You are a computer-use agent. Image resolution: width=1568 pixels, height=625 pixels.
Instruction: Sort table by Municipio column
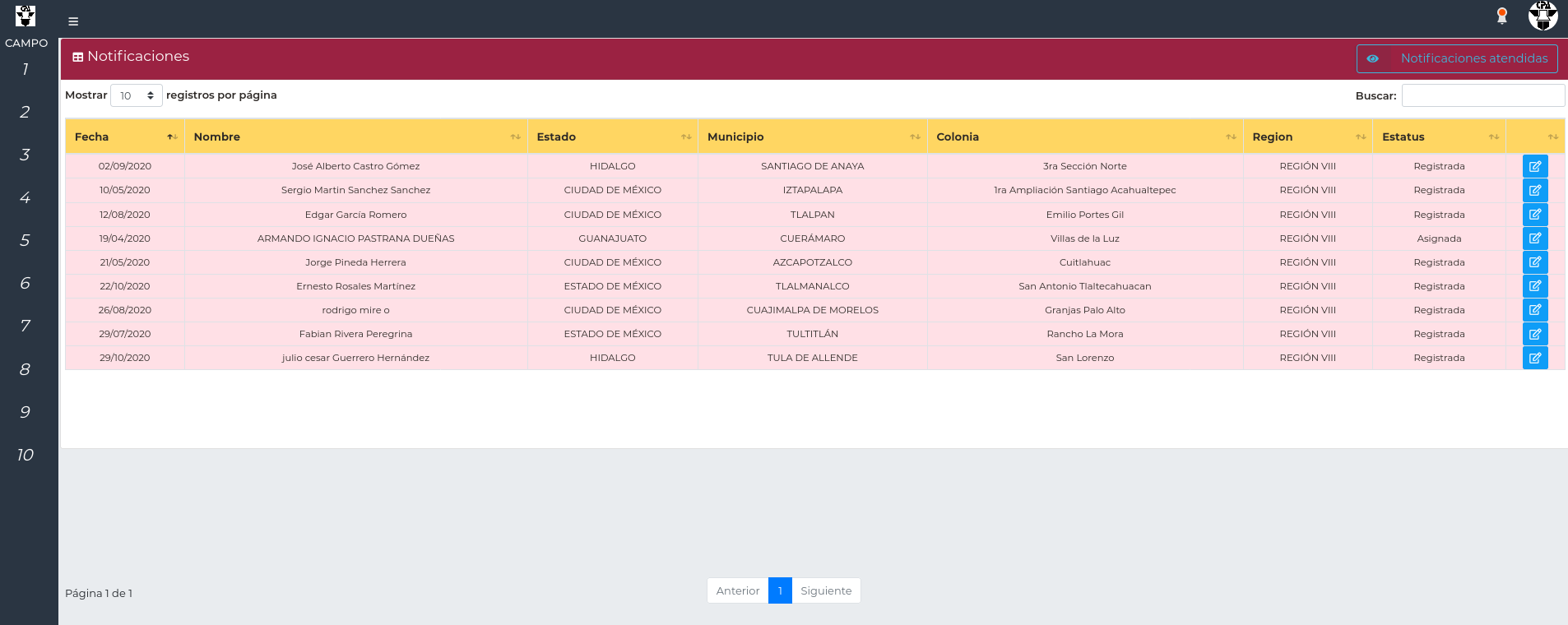[x=813, y=137]
